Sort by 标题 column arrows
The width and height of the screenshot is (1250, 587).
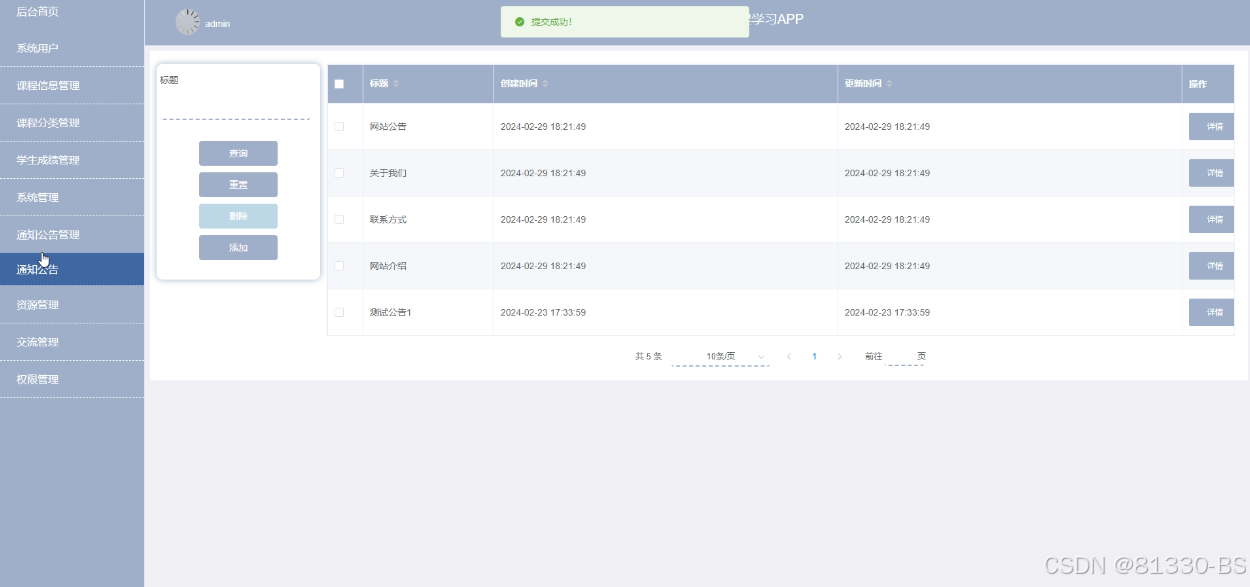click(396, 84)
